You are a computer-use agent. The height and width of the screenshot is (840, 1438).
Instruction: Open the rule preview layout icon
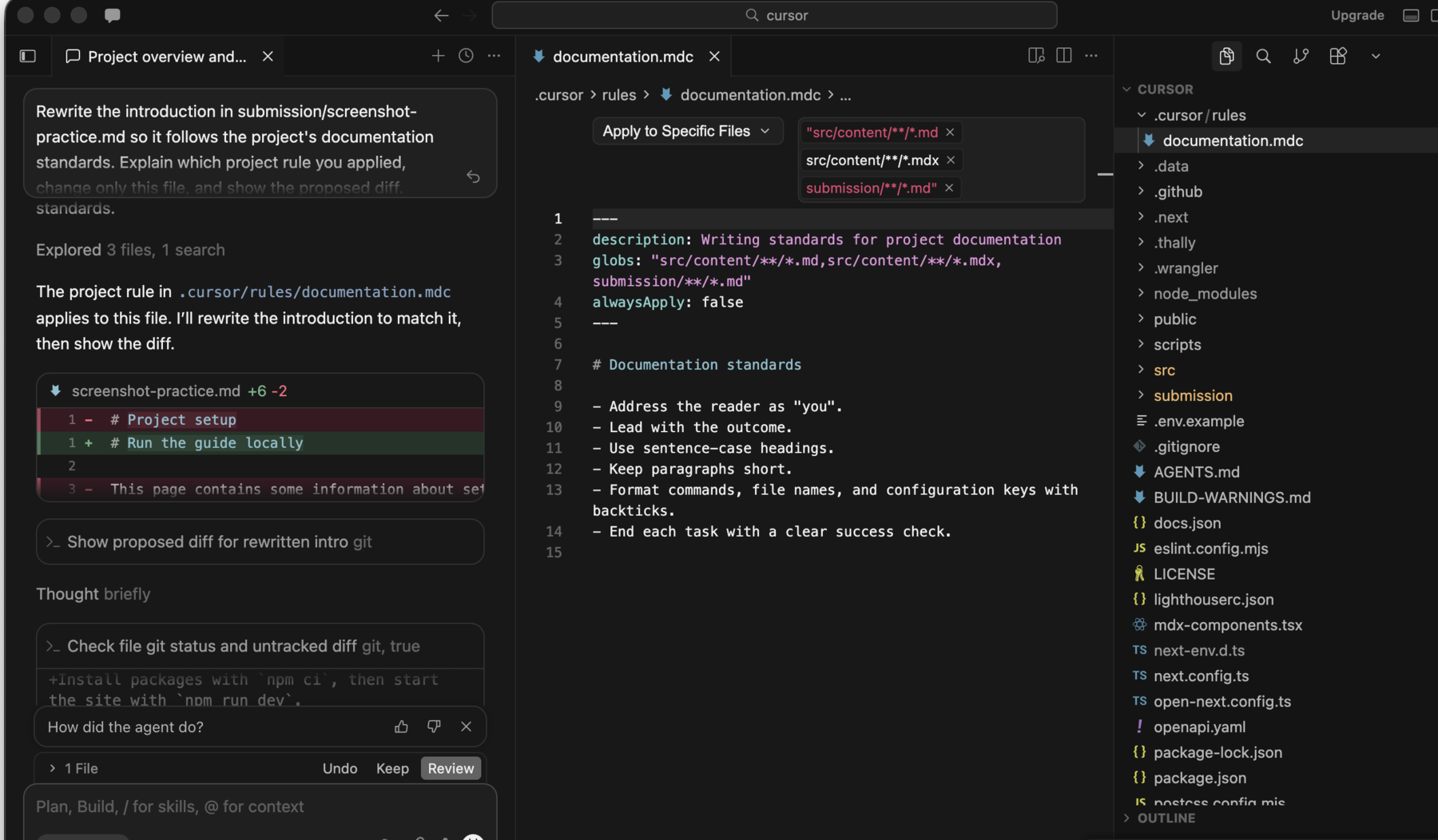pos(1036,55)
